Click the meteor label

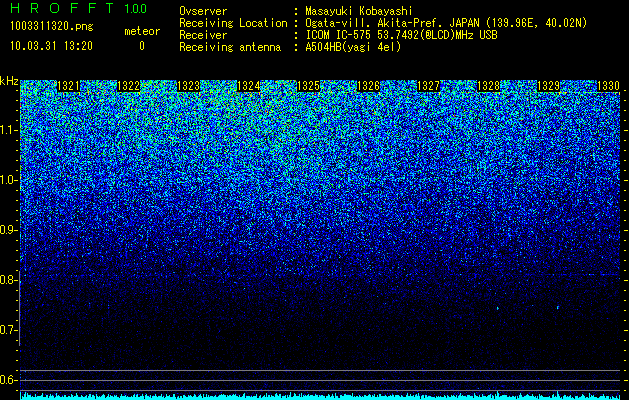point(142,31)
